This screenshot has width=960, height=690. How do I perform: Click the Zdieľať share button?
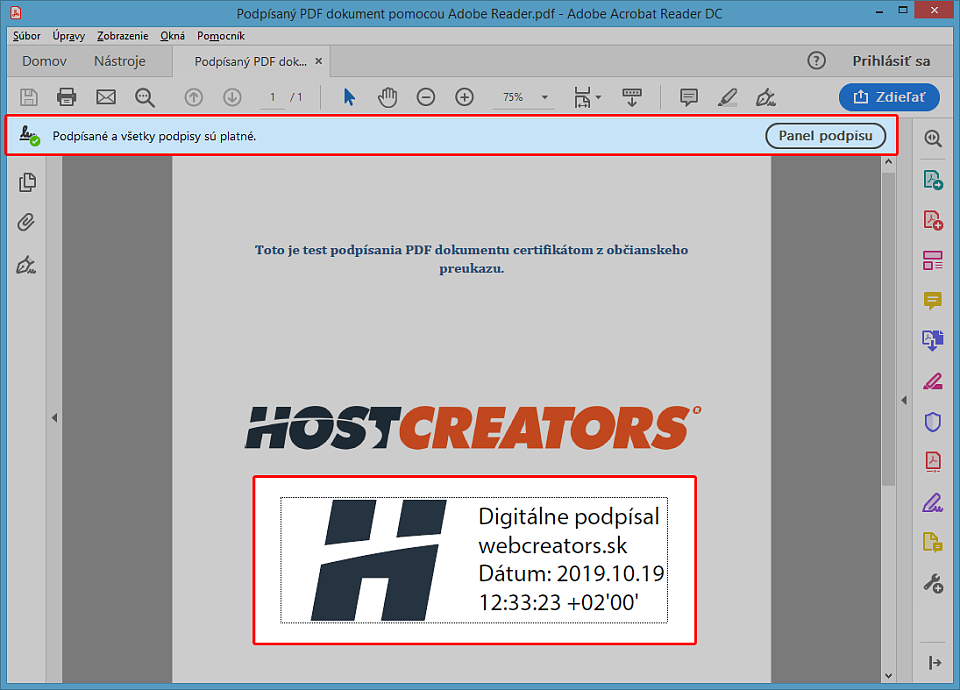click(889, 97)
